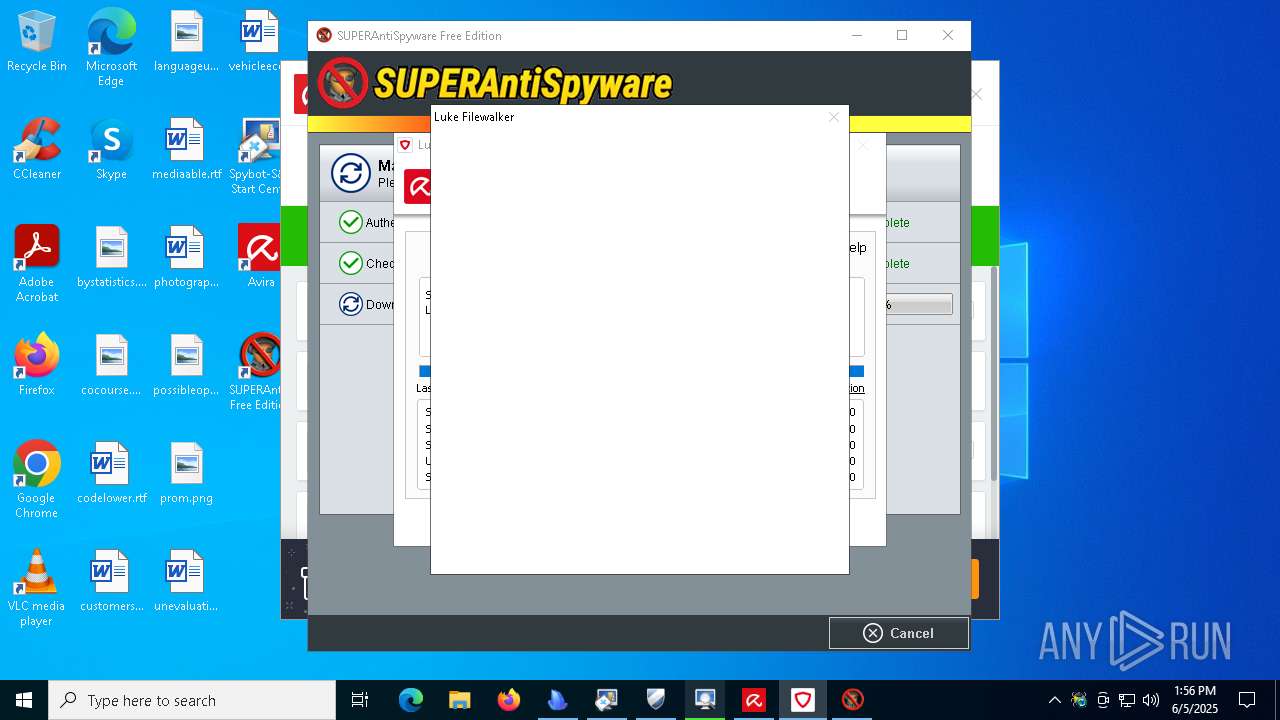Launch Firefox from desktop icon

click(37, 366)
